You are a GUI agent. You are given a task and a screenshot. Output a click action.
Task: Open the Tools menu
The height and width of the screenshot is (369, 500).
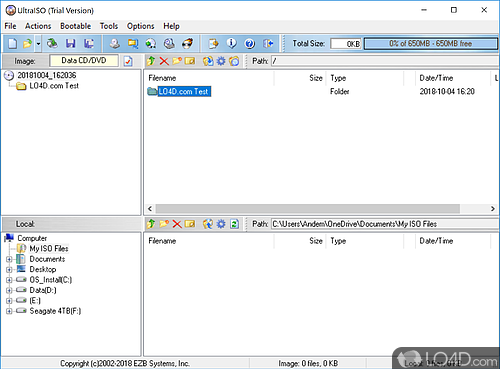pyautogui.click(x=109, y=26)
